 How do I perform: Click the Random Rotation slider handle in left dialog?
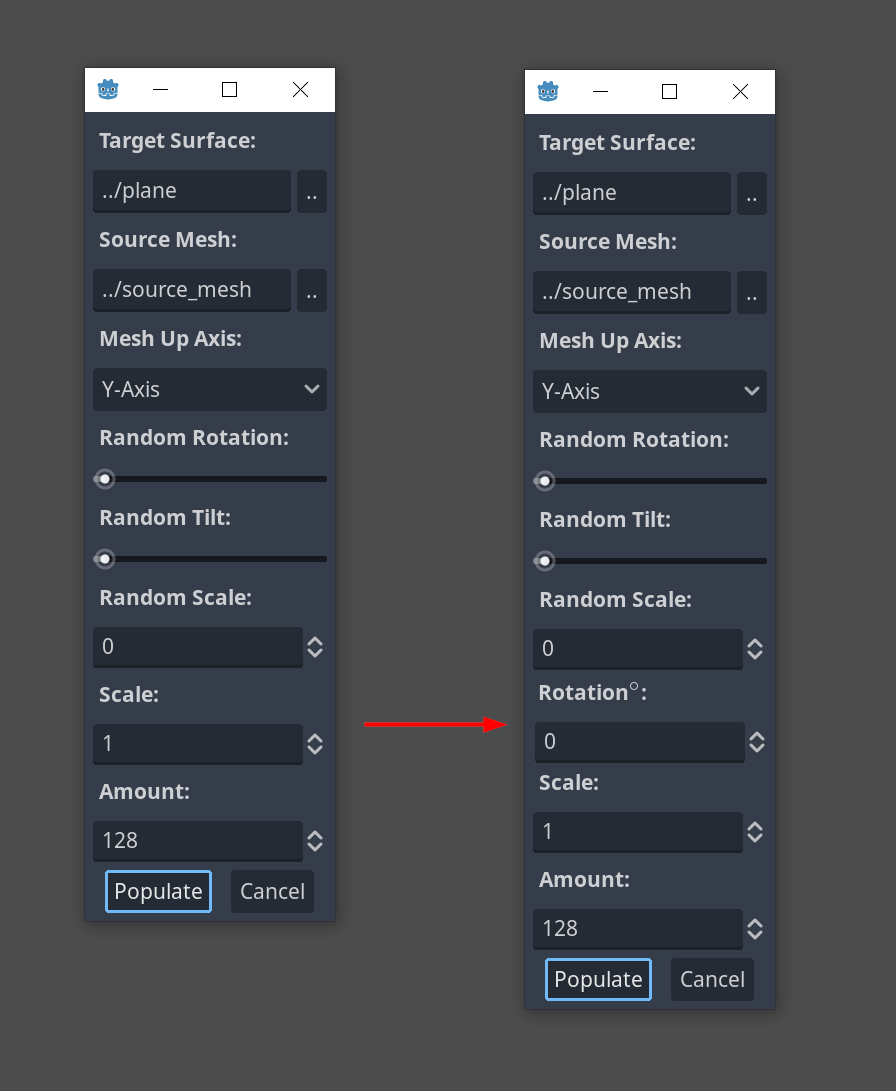[x=104, y=478]
